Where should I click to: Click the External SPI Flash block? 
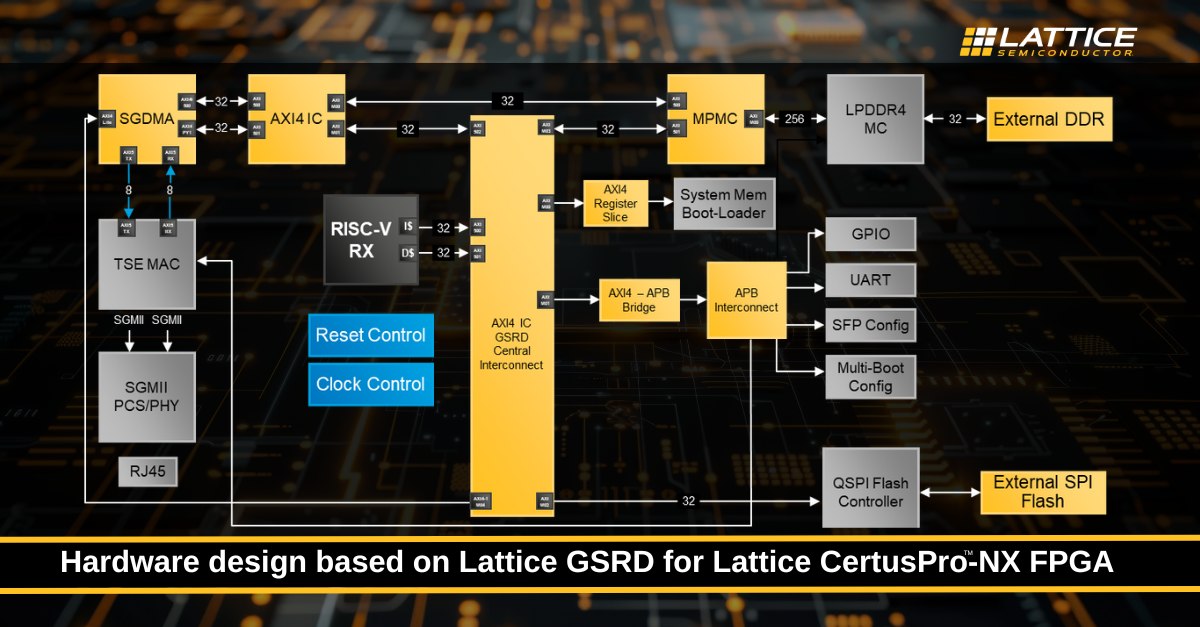1043,491
